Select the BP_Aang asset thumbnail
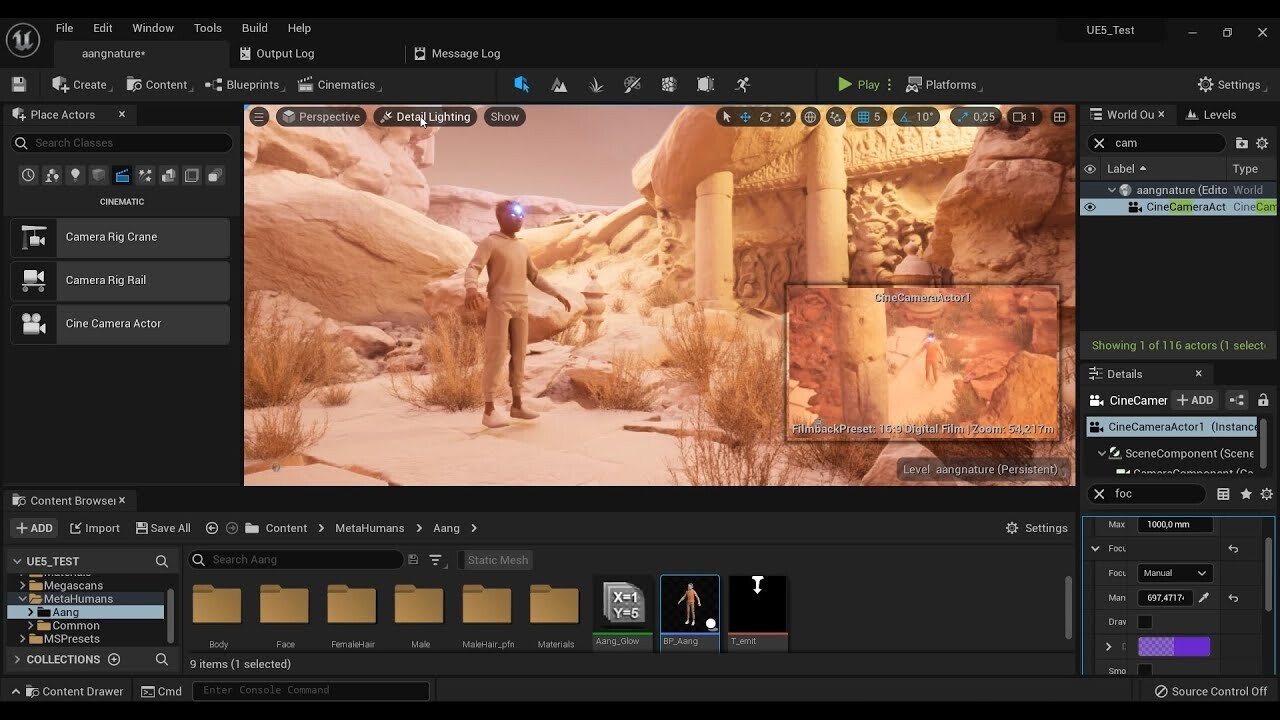The width and height of the screenshot is (1280, 720). pos(689,606)
